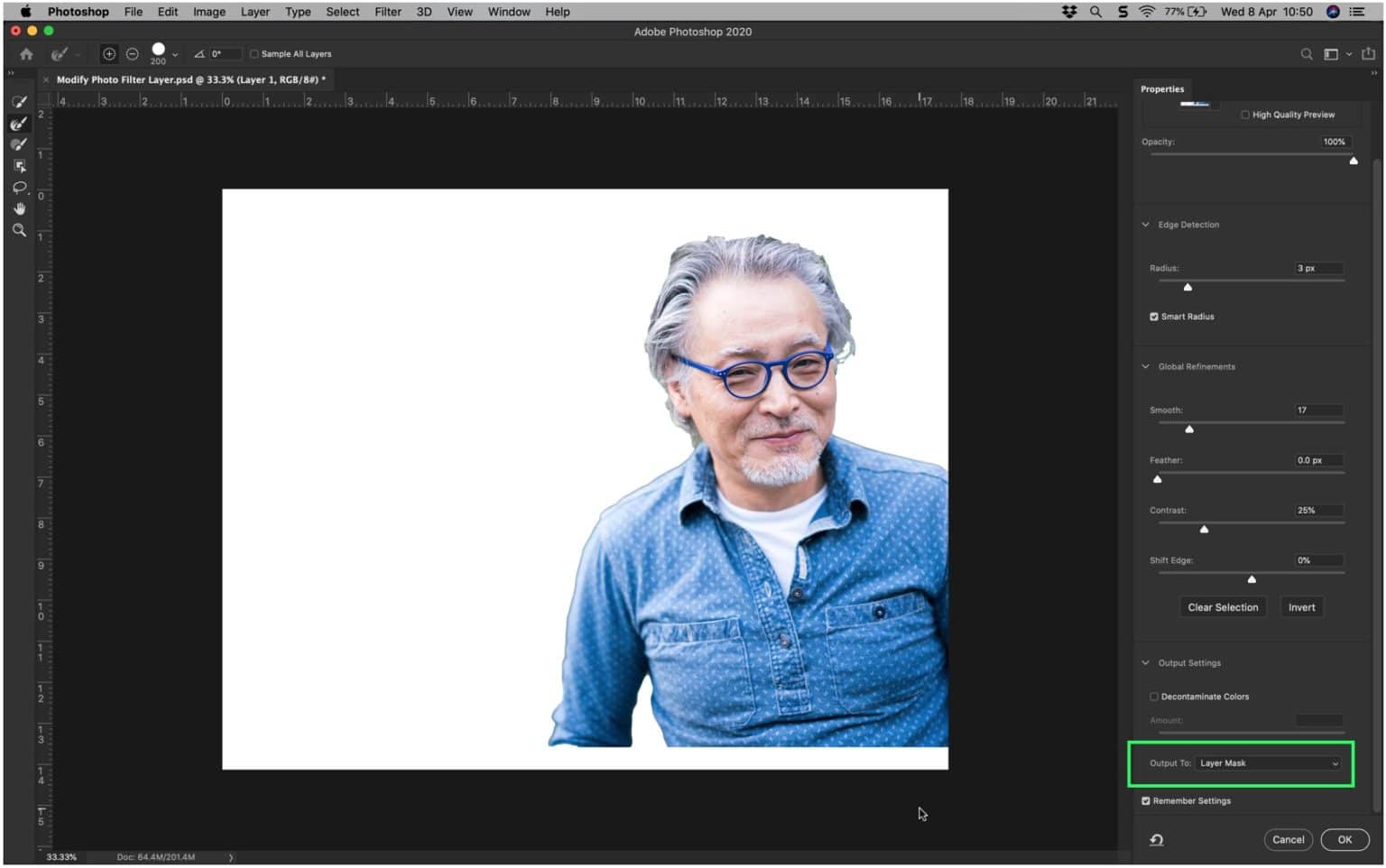Grab the Hand tool
Viewport: 1386px width, 868px height.
pyautogui.click(x=19, y=208)
